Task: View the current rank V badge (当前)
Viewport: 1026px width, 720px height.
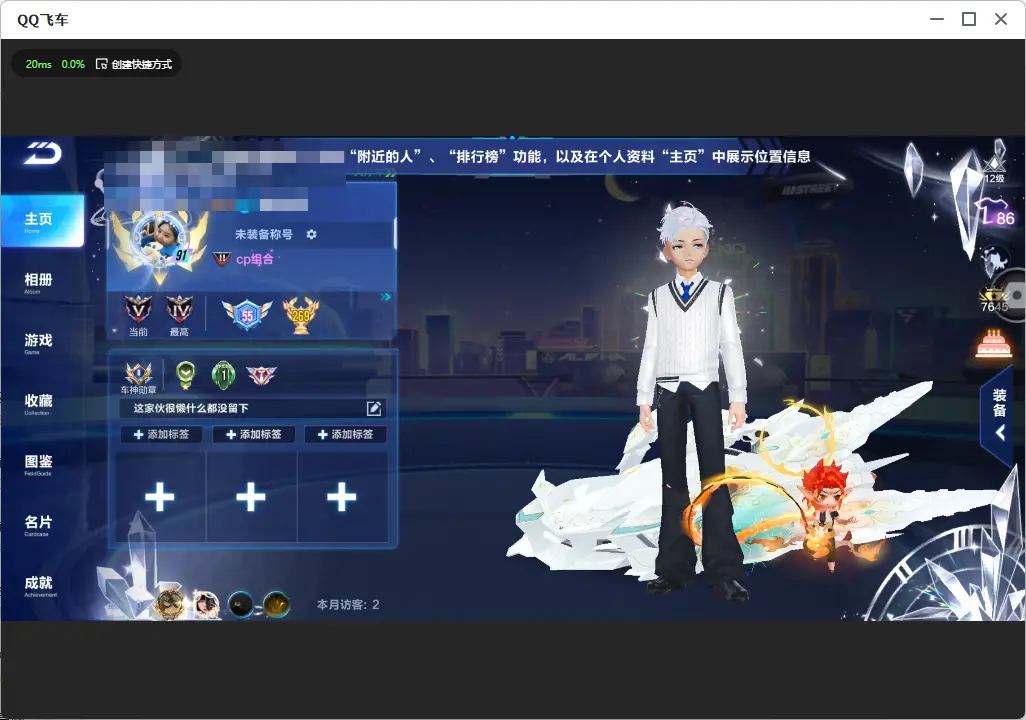Action: 138,310
